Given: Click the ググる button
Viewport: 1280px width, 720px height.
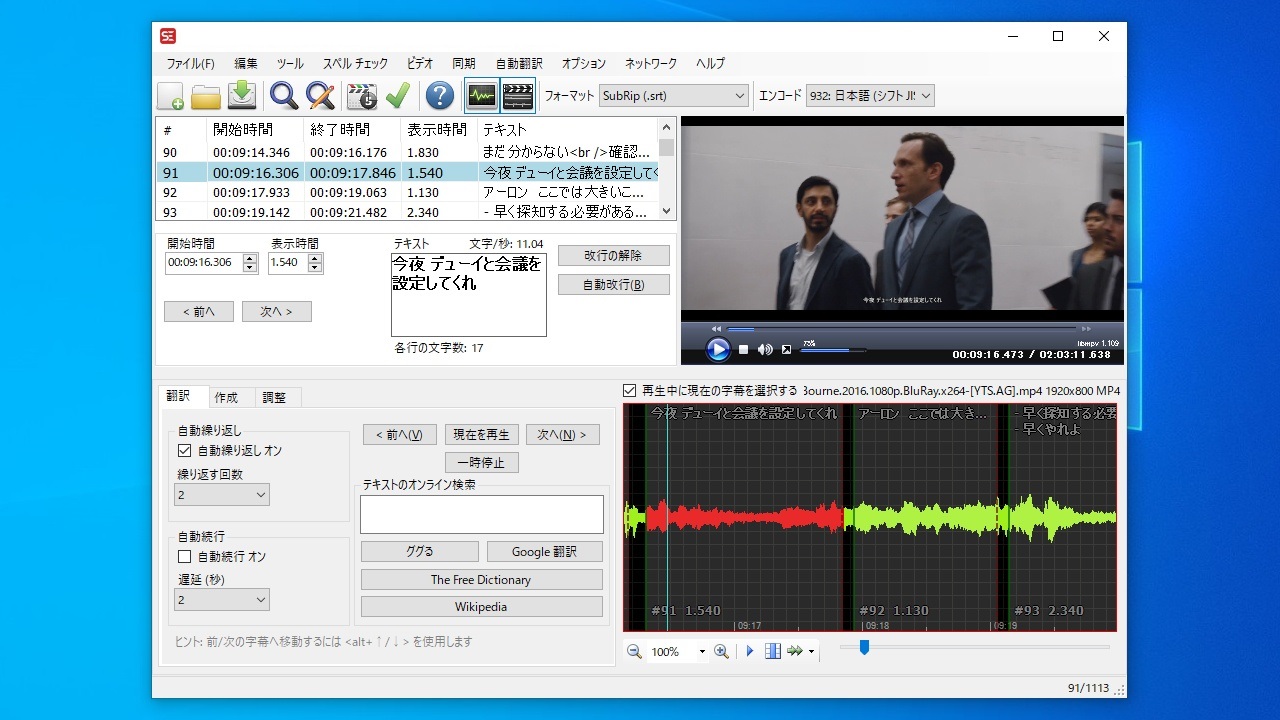Looking at the screenshot, I should point(420,551).
